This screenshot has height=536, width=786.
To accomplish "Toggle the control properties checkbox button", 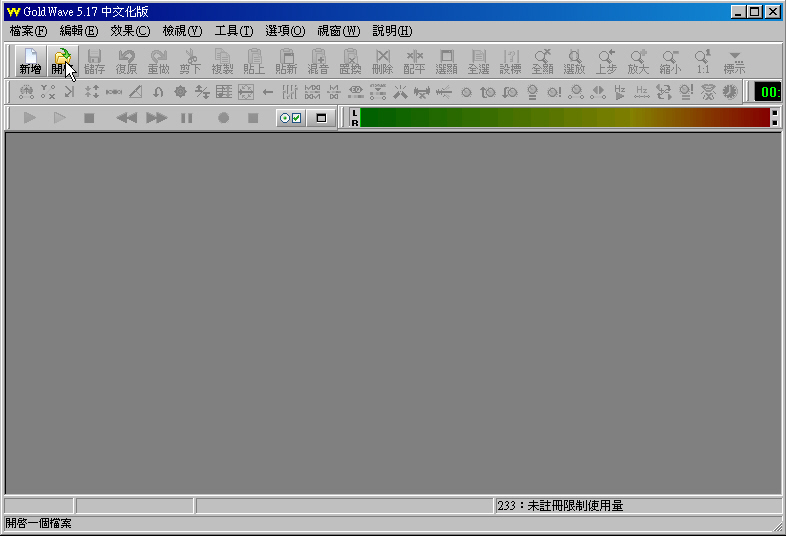I will pyautogui.click(x=291, y=118).
